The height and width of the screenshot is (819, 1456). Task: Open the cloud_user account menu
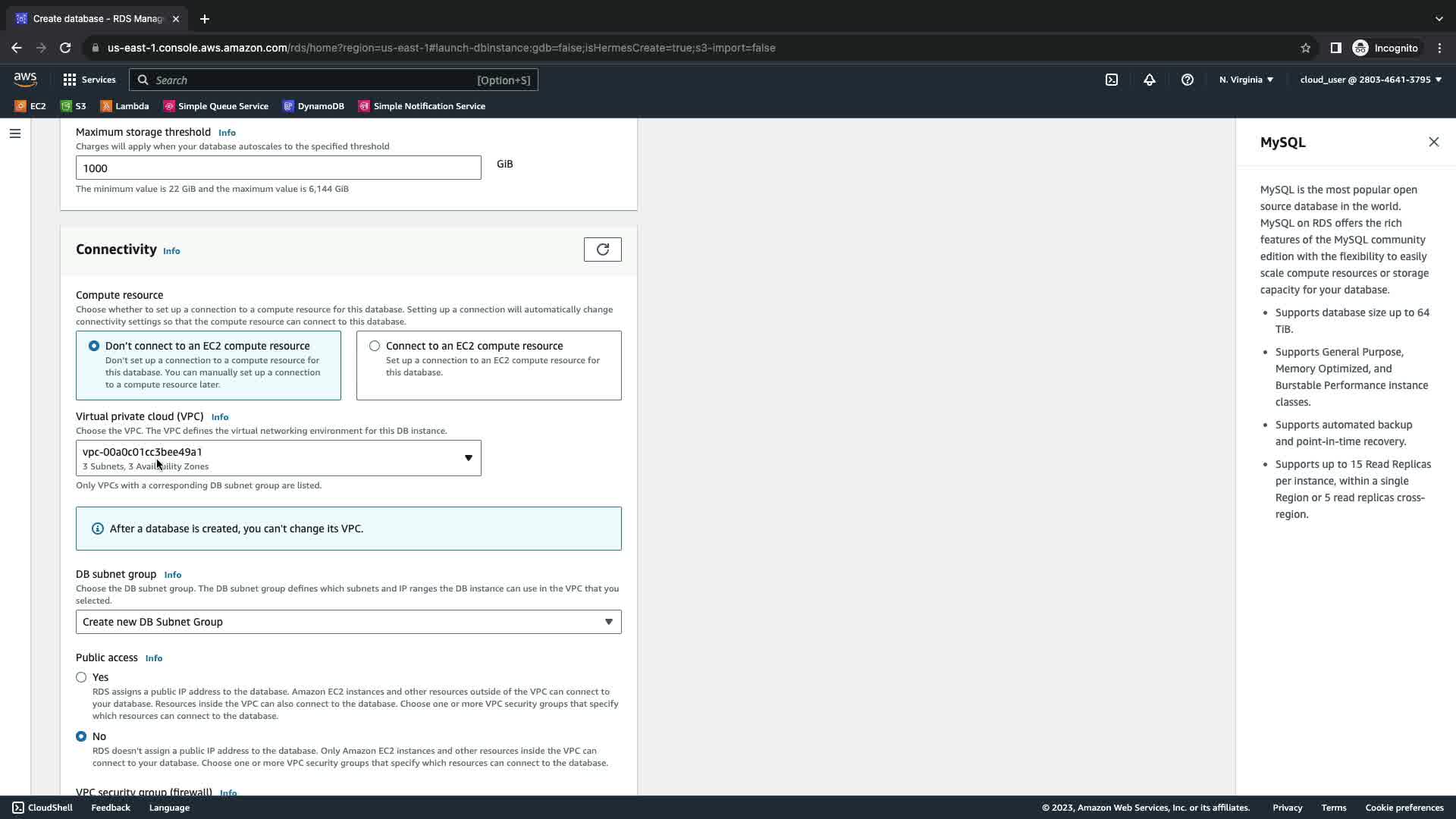pyautogui.click(x=1370, y=80)
